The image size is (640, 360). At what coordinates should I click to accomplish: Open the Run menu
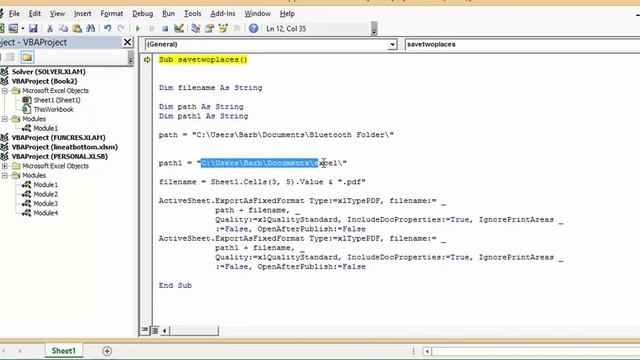pyautogui.click(x=168, y=13)
